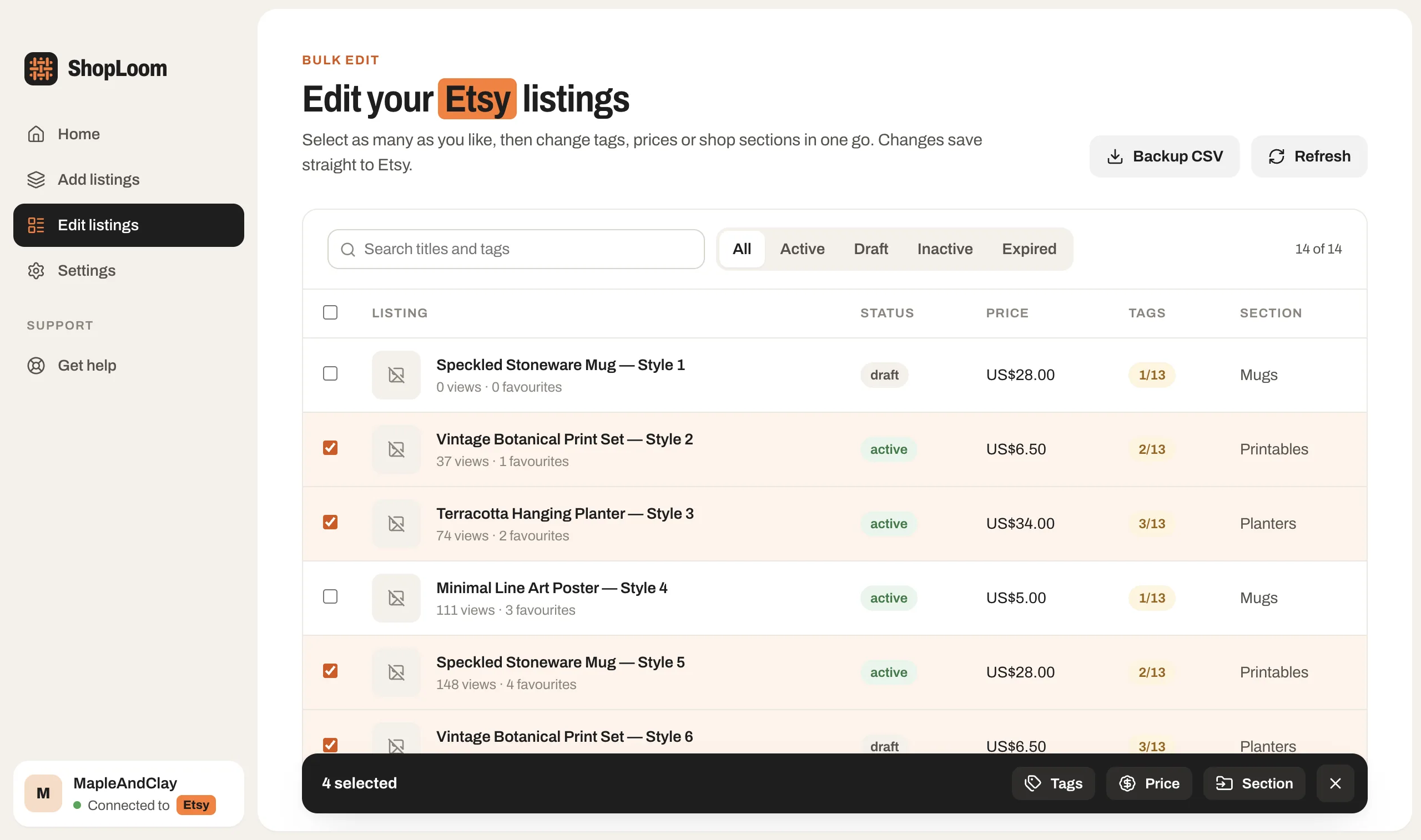Click the Minimal Line Art Poster Style 4 title
The width and height of the screenshot is (1421, 840).
coord(551,588)
